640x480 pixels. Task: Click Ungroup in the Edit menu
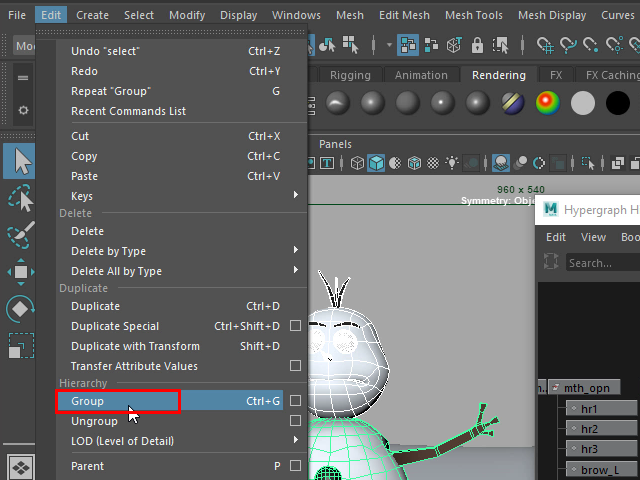click(x=94, y=421)
